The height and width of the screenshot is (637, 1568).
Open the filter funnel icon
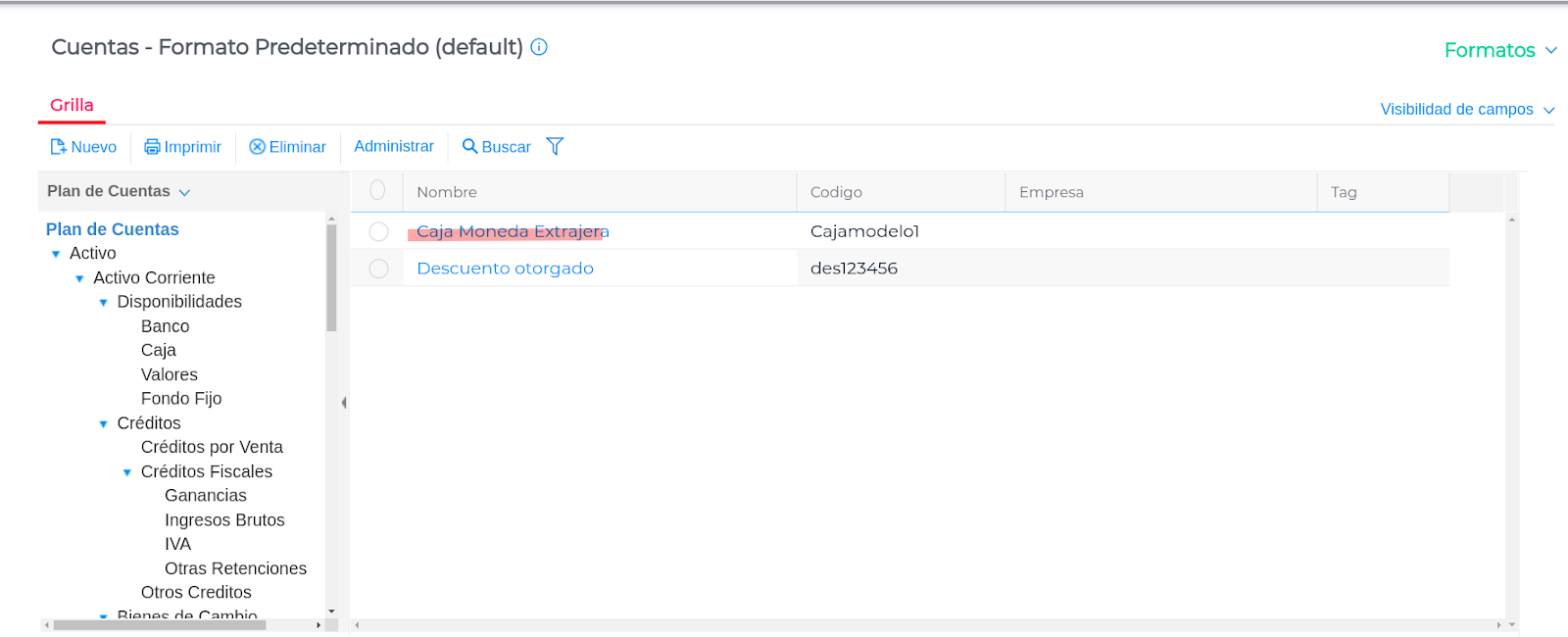[555, 146]
